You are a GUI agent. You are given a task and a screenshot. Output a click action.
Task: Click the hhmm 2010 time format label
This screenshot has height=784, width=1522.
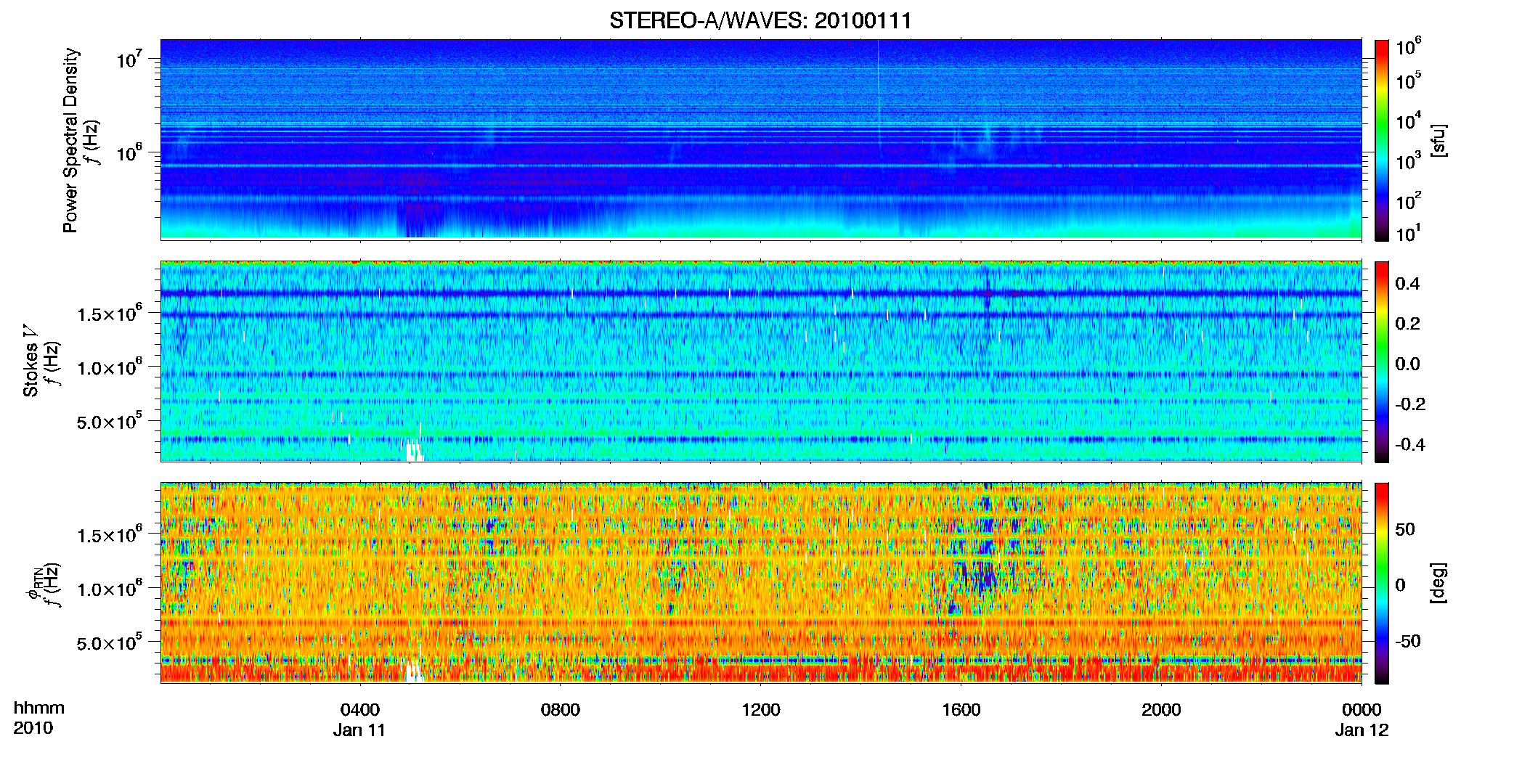tap(38, 718)
